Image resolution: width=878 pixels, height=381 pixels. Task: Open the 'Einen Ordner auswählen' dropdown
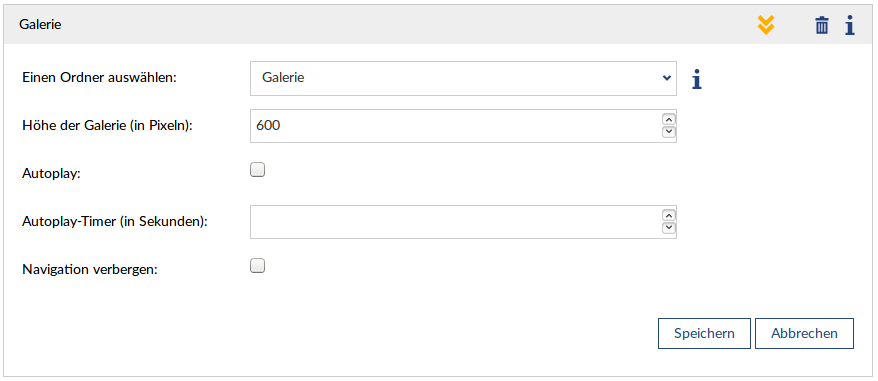pos(463,78)
